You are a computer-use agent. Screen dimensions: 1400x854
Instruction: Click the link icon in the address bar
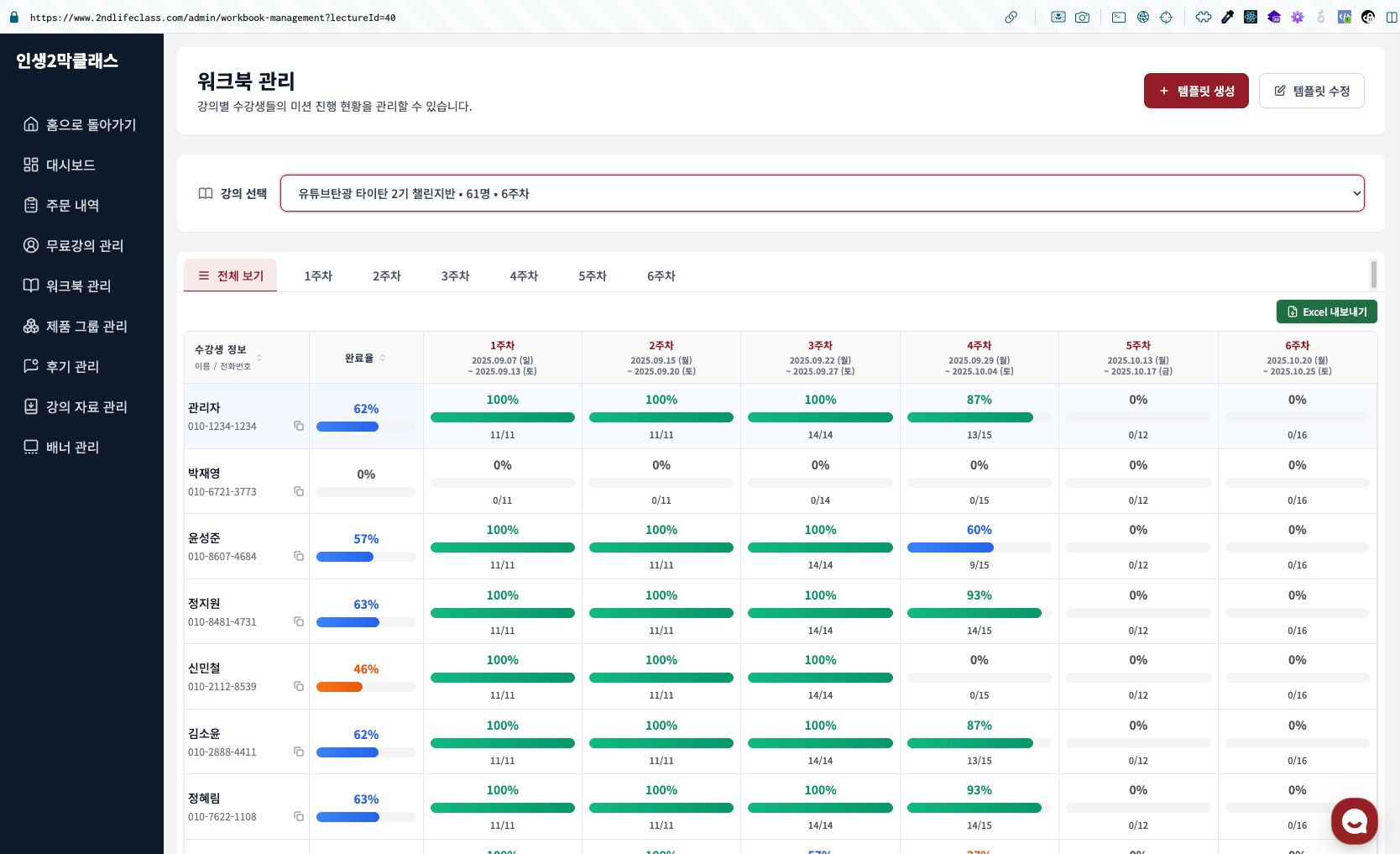(x=1011, y=17)
